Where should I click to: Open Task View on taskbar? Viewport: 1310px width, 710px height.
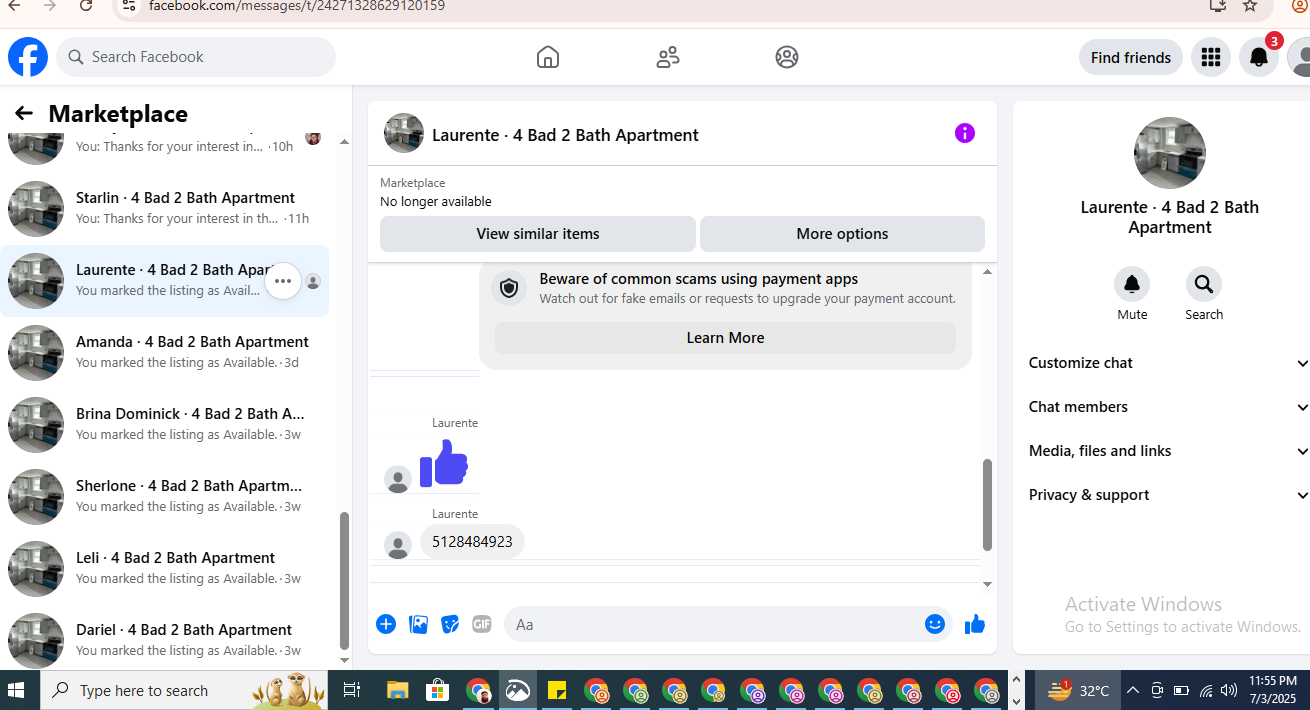pos(351,690)
